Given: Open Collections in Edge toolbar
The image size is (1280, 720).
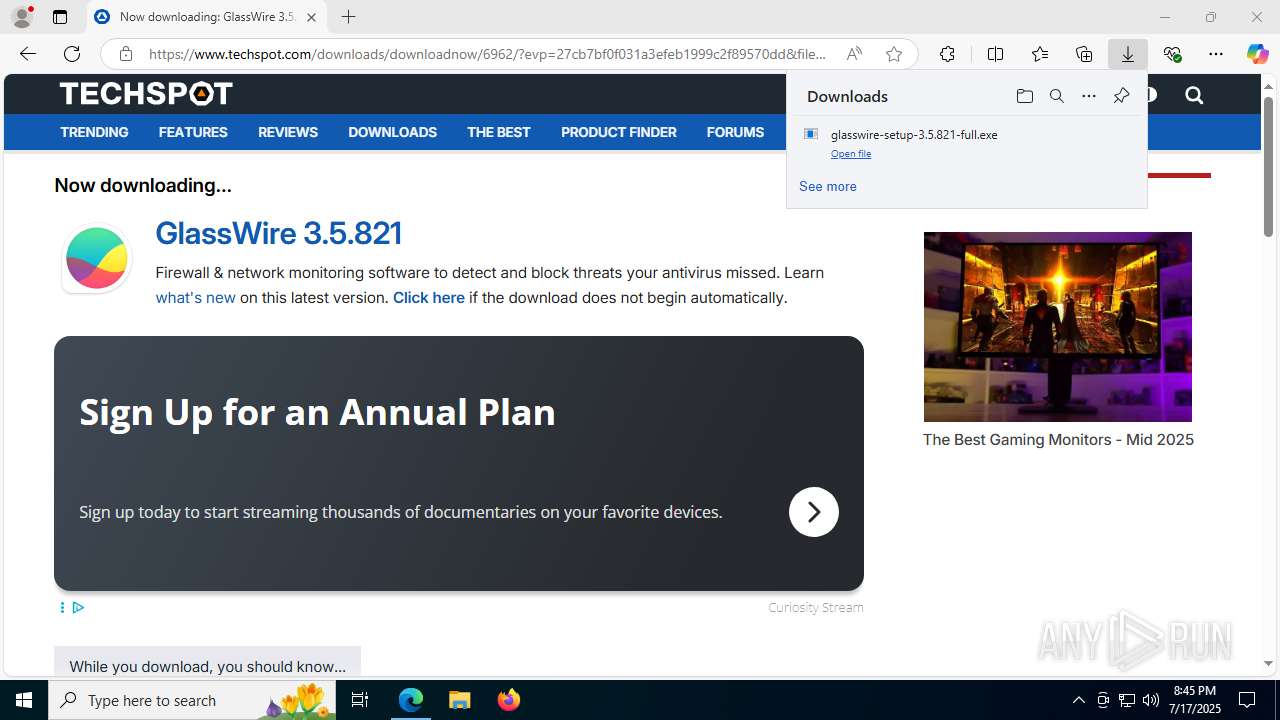Looking at the screenshot, I should point(1084,54).
